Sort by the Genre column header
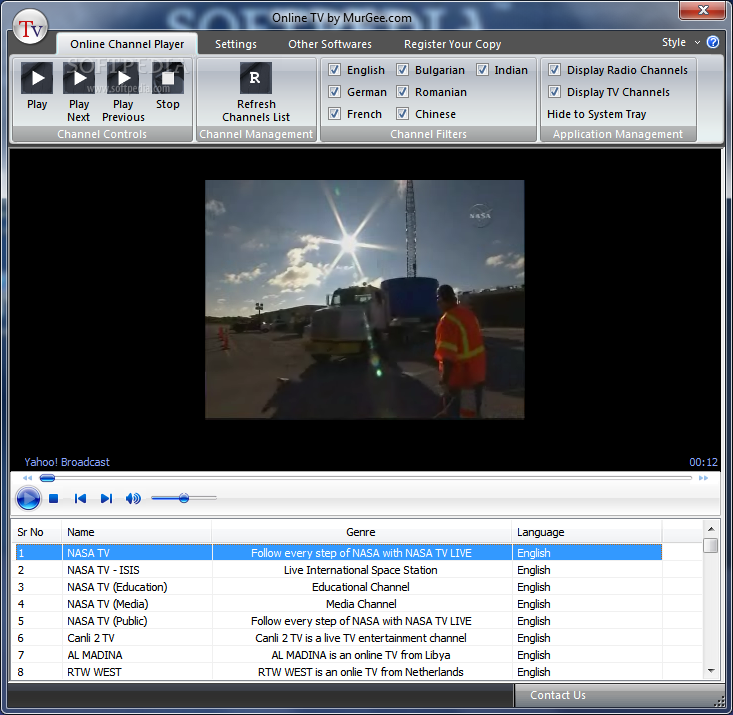 point(361,532)
